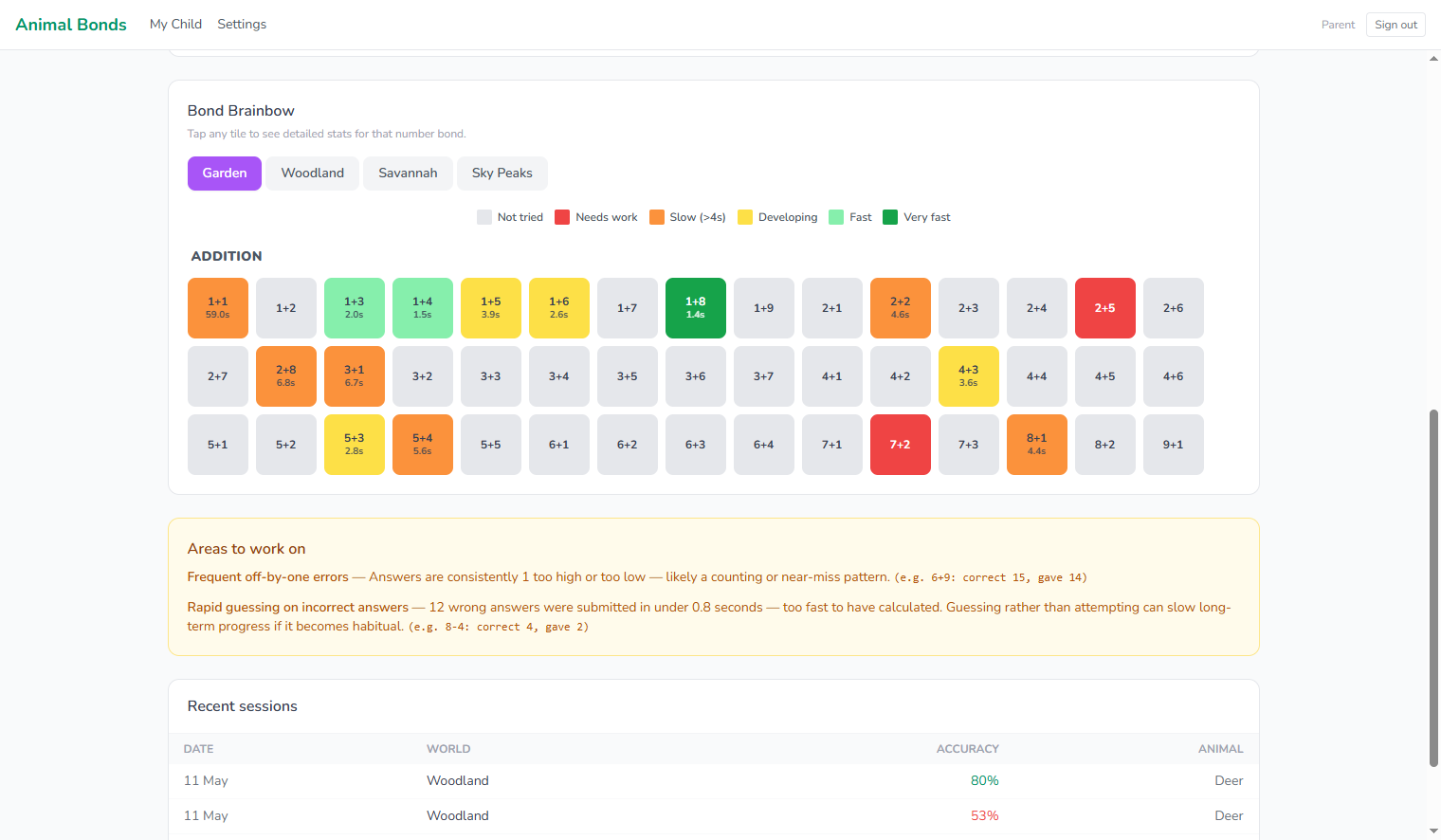
Task: Open the developing 5+3 tile
Action: 355,445
